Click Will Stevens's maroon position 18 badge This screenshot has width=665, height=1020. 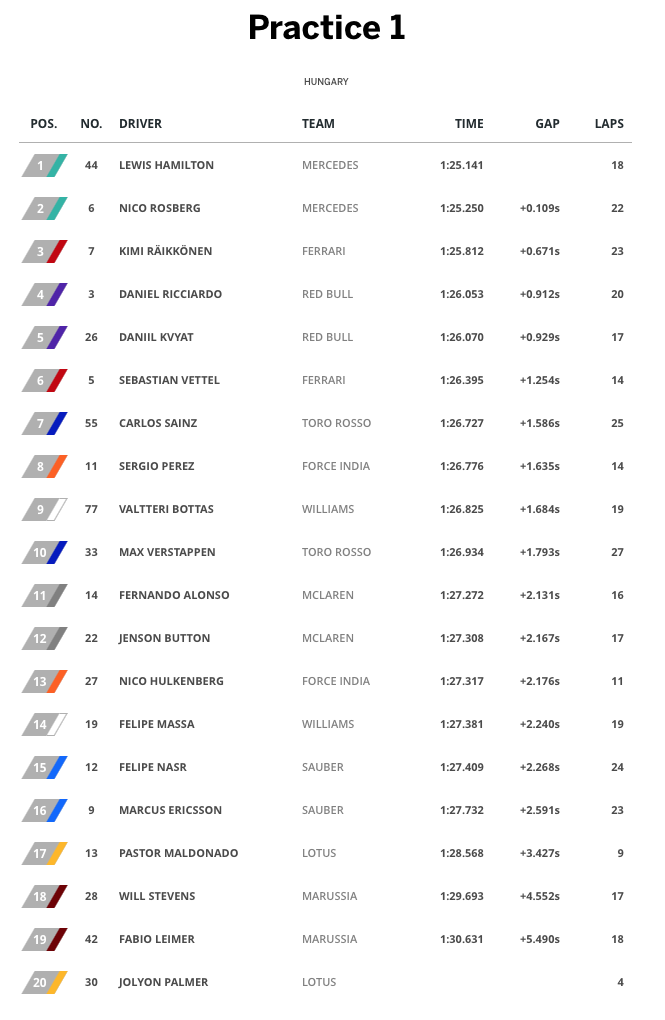(44, 896)
